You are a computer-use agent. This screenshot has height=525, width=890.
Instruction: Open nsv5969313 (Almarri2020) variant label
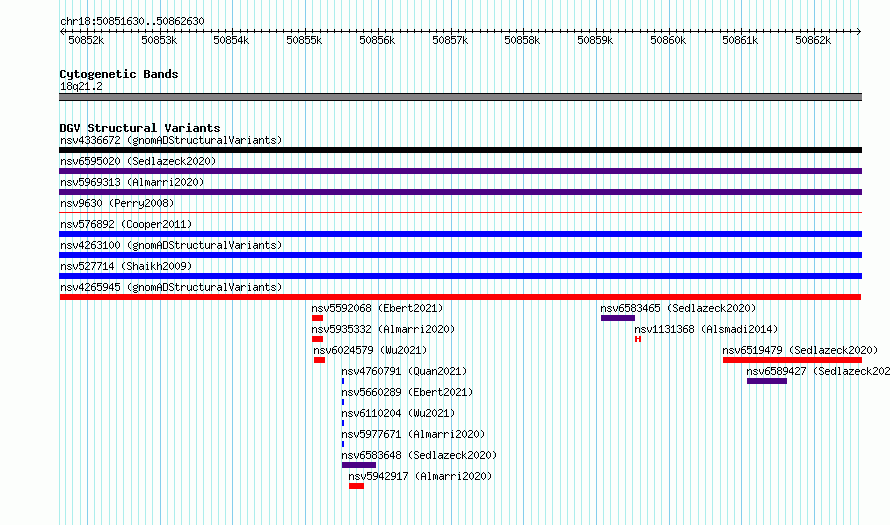tap(132, 182)
